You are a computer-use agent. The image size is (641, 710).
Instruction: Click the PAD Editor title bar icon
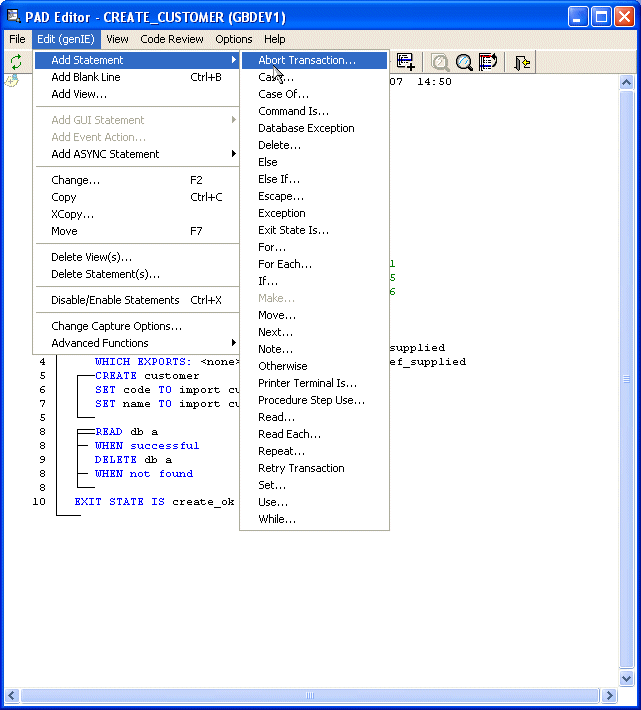click(14, 16)
